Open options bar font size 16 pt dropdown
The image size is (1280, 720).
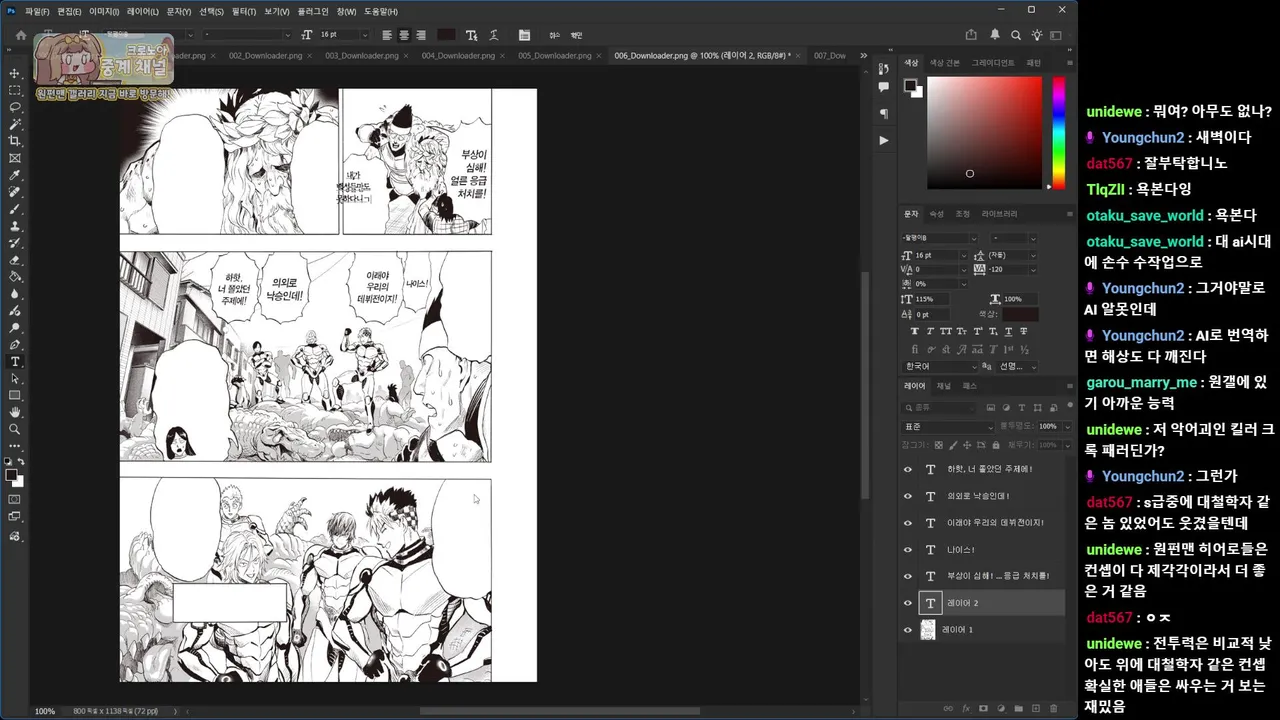(365, 35)
